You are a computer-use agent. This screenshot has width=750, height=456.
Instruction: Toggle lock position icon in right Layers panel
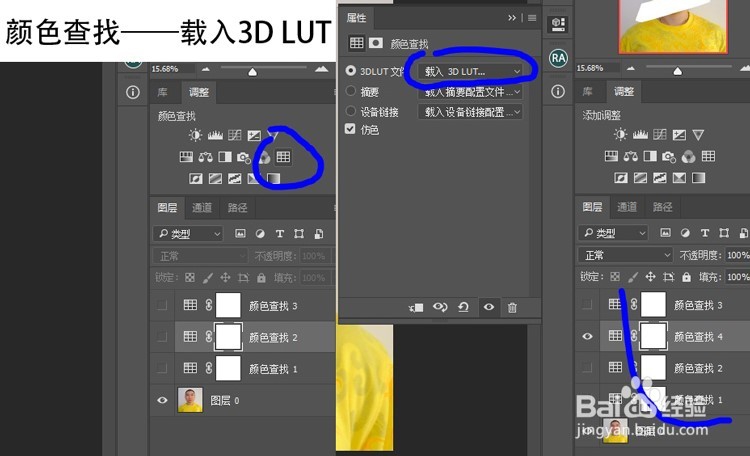(650, 277)
